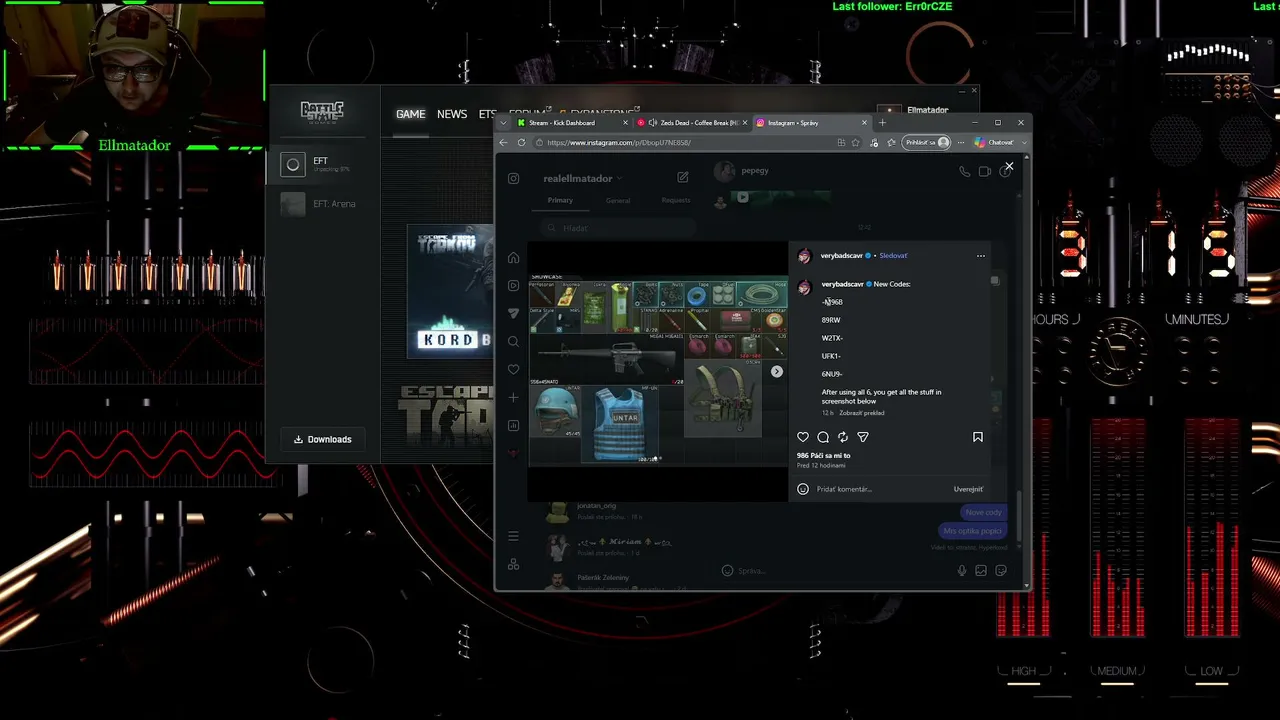
Task: Go back using the browser back arrow
Action: click(x=504, y=143)
